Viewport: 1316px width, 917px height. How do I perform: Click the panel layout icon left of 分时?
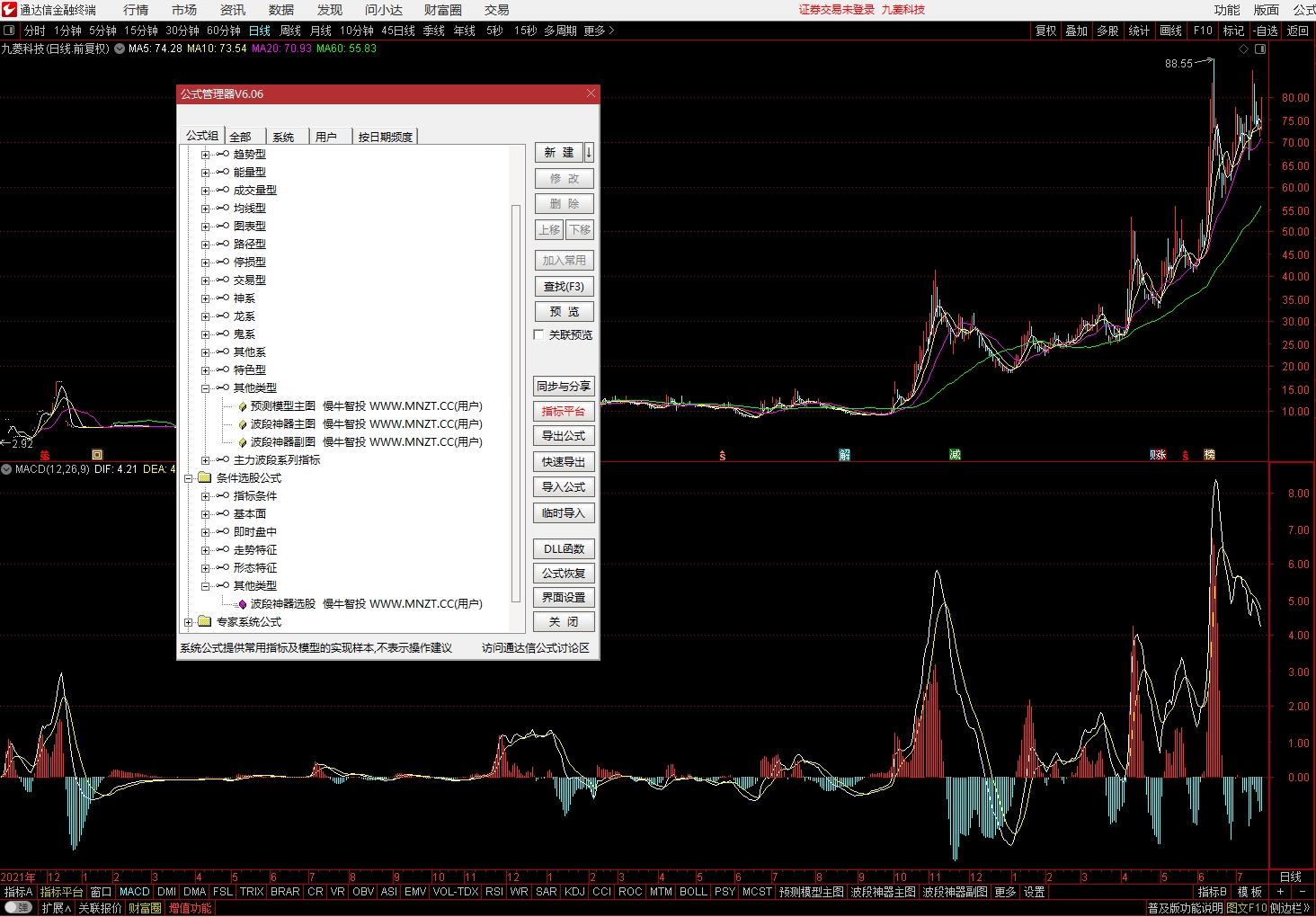9,31
